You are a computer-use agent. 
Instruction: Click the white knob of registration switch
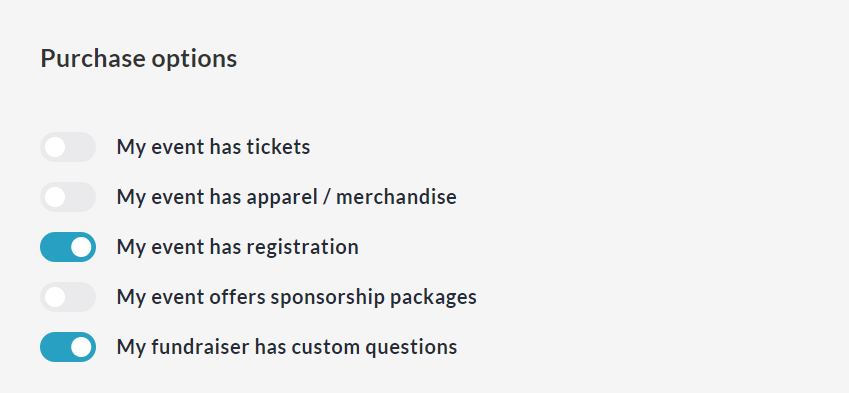pyautogui.click(x=81, y=247)
